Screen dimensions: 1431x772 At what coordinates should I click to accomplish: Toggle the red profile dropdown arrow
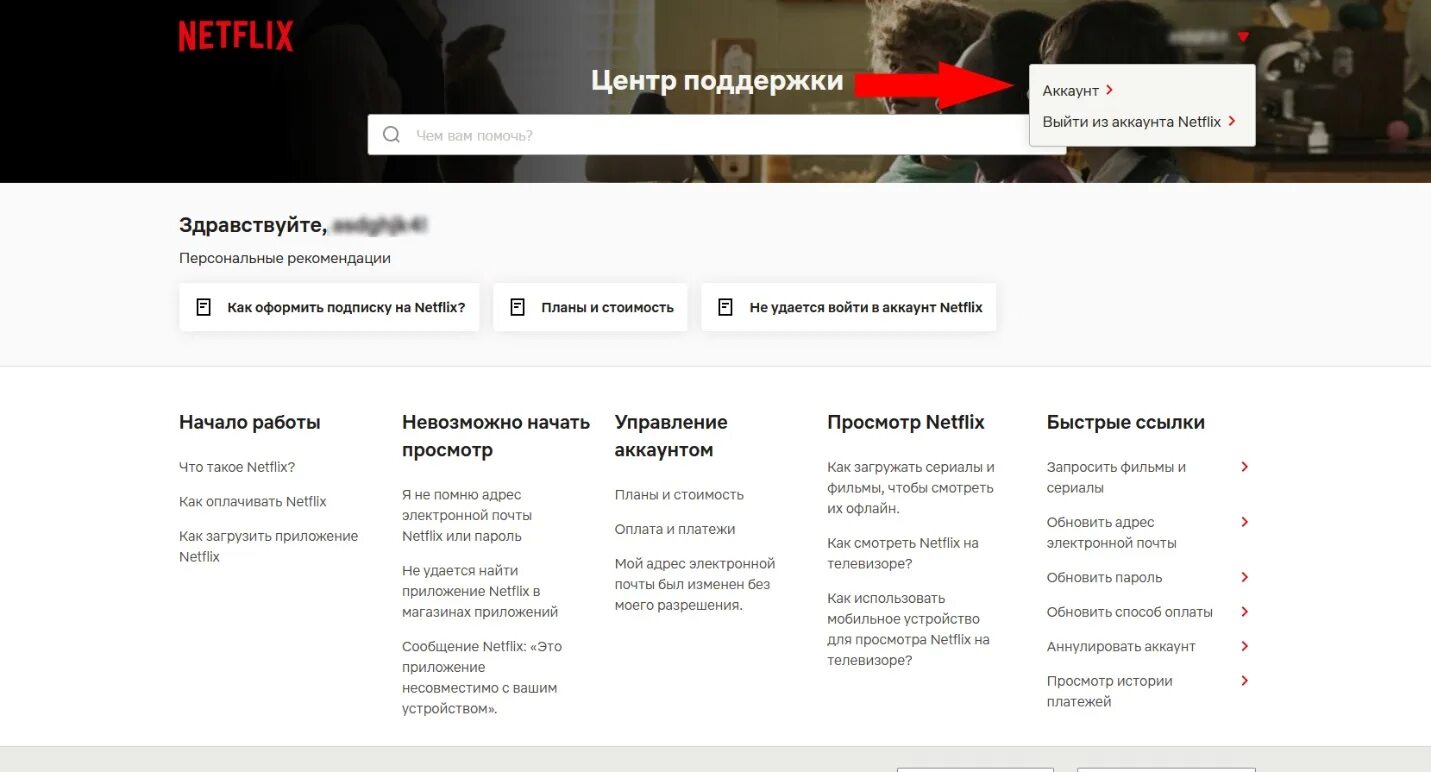[x=1243, y=37]
